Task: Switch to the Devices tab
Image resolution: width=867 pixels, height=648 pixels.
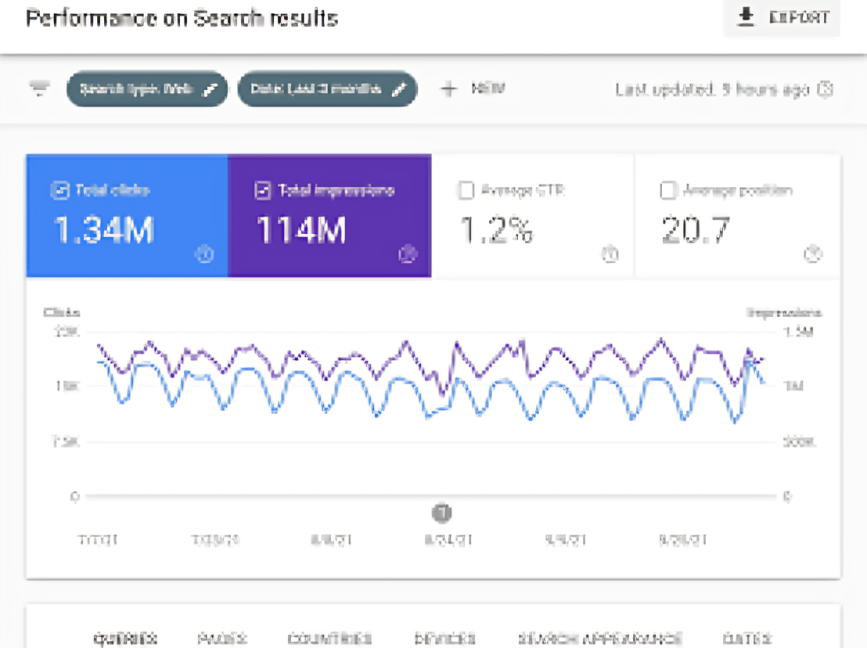Action: coord(445,638)
